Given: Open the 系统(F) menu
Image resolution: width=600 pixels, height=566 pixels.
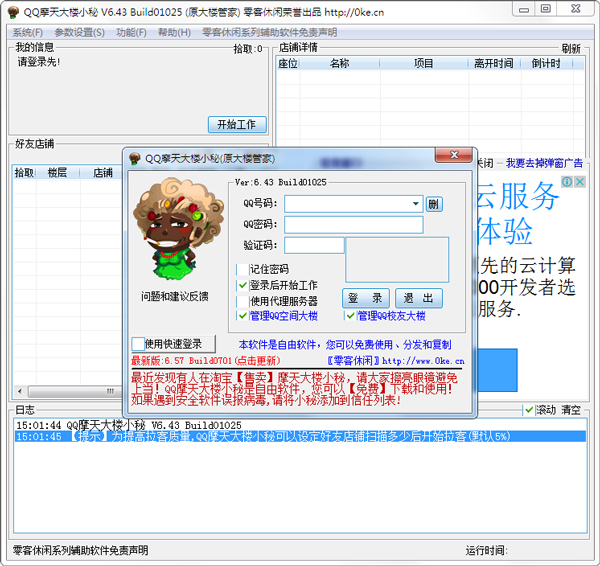Looking at the screenshot, I should click(28, 33).
